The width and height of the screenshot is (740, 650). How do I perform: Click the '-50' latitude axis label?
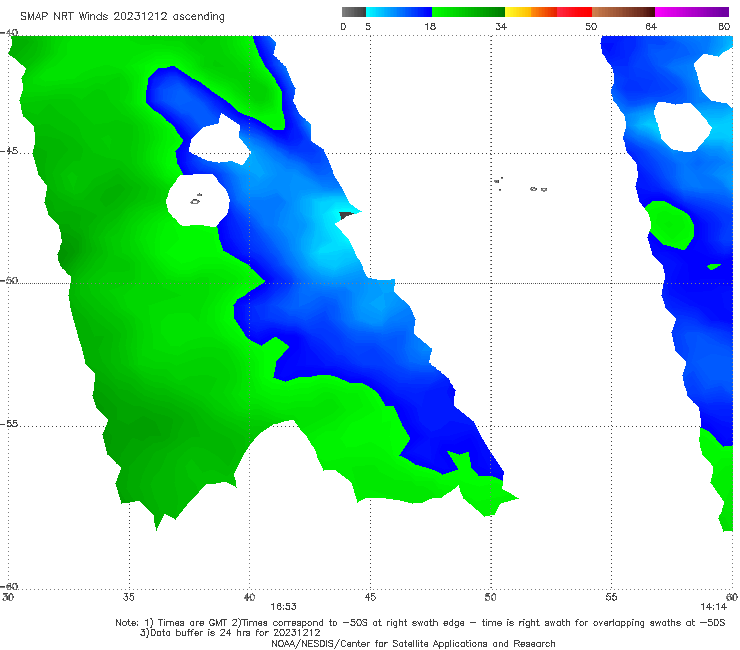click(x=9, y=280)
